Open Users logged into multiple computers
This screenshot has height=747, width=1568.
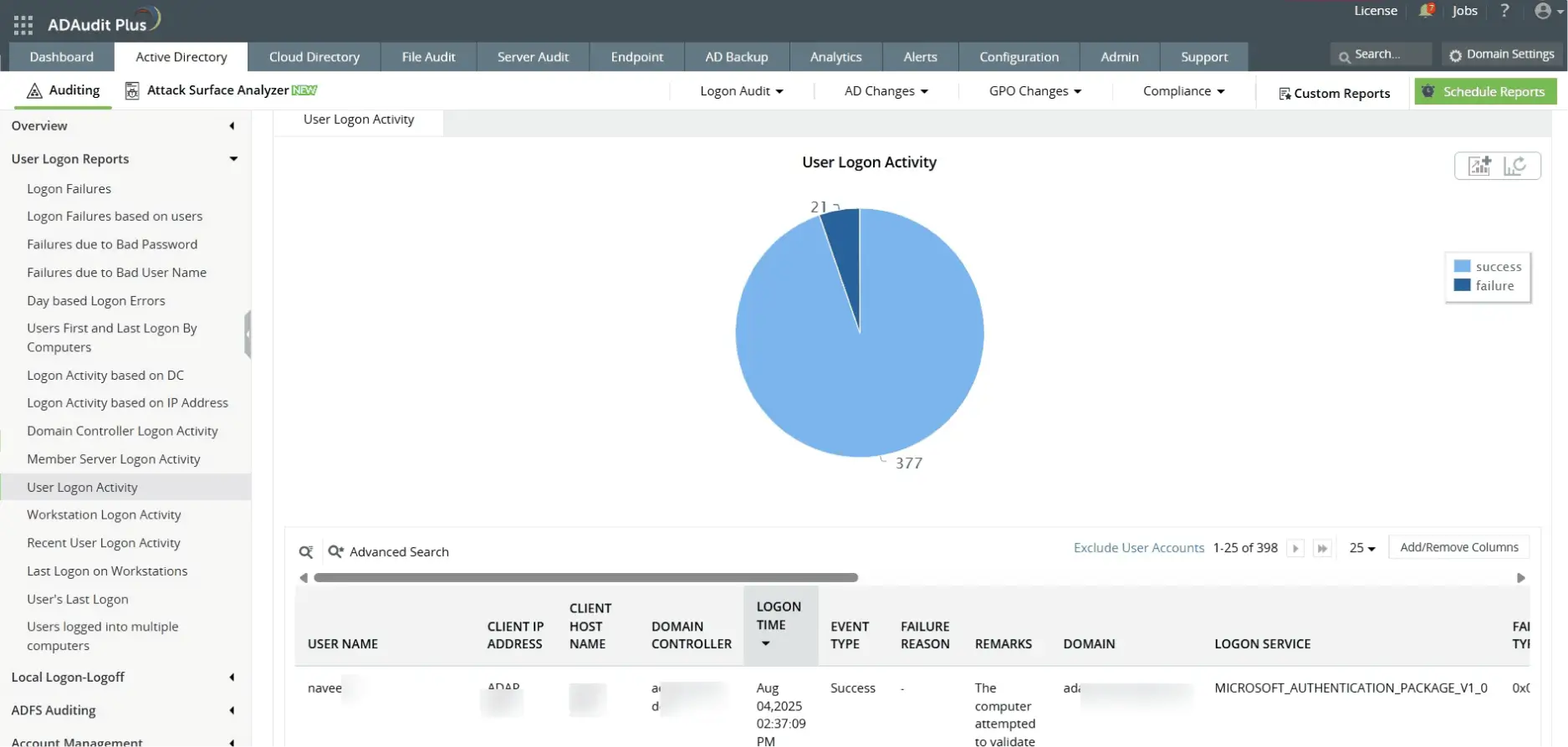point(103,637)
